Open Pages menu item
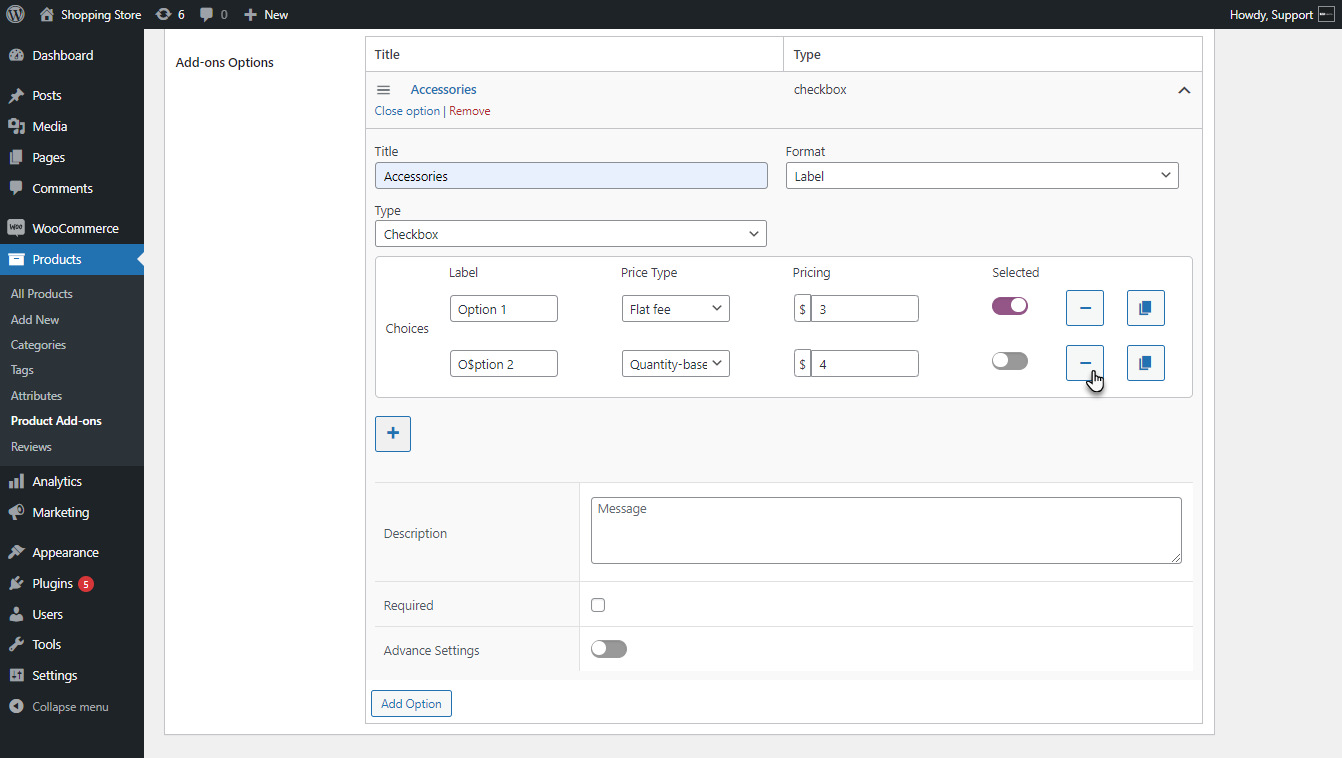Image resolution: width=1342 pixels, height=758 pixels. click(x=72, y=157)
